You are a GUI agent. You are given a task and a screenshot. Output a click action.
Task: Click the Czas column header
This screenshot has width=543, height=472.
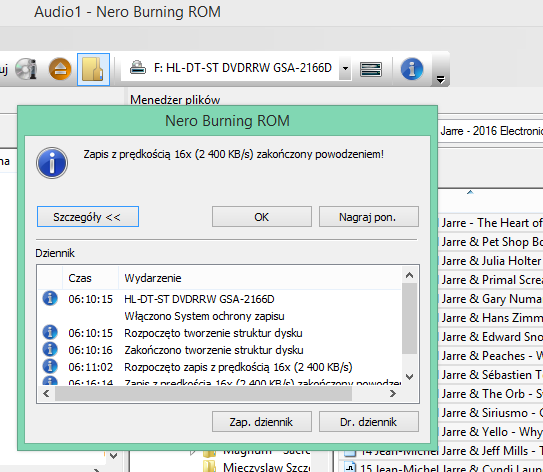tap(90, 278)
